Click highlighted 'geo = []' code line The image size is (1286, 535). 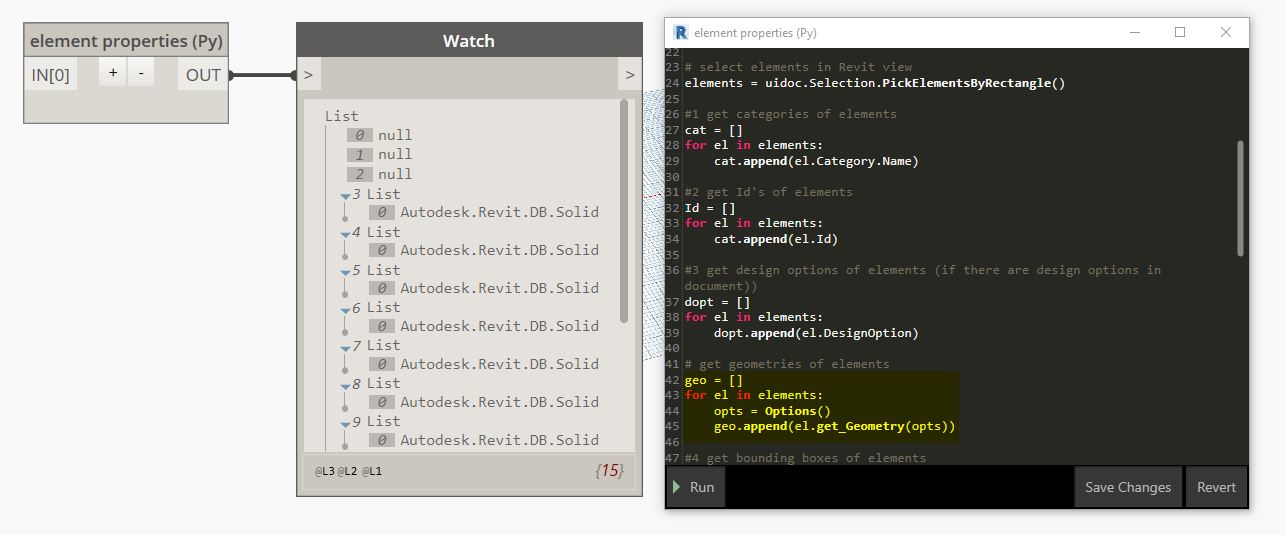pyautogui.click(x=714, y=380)
